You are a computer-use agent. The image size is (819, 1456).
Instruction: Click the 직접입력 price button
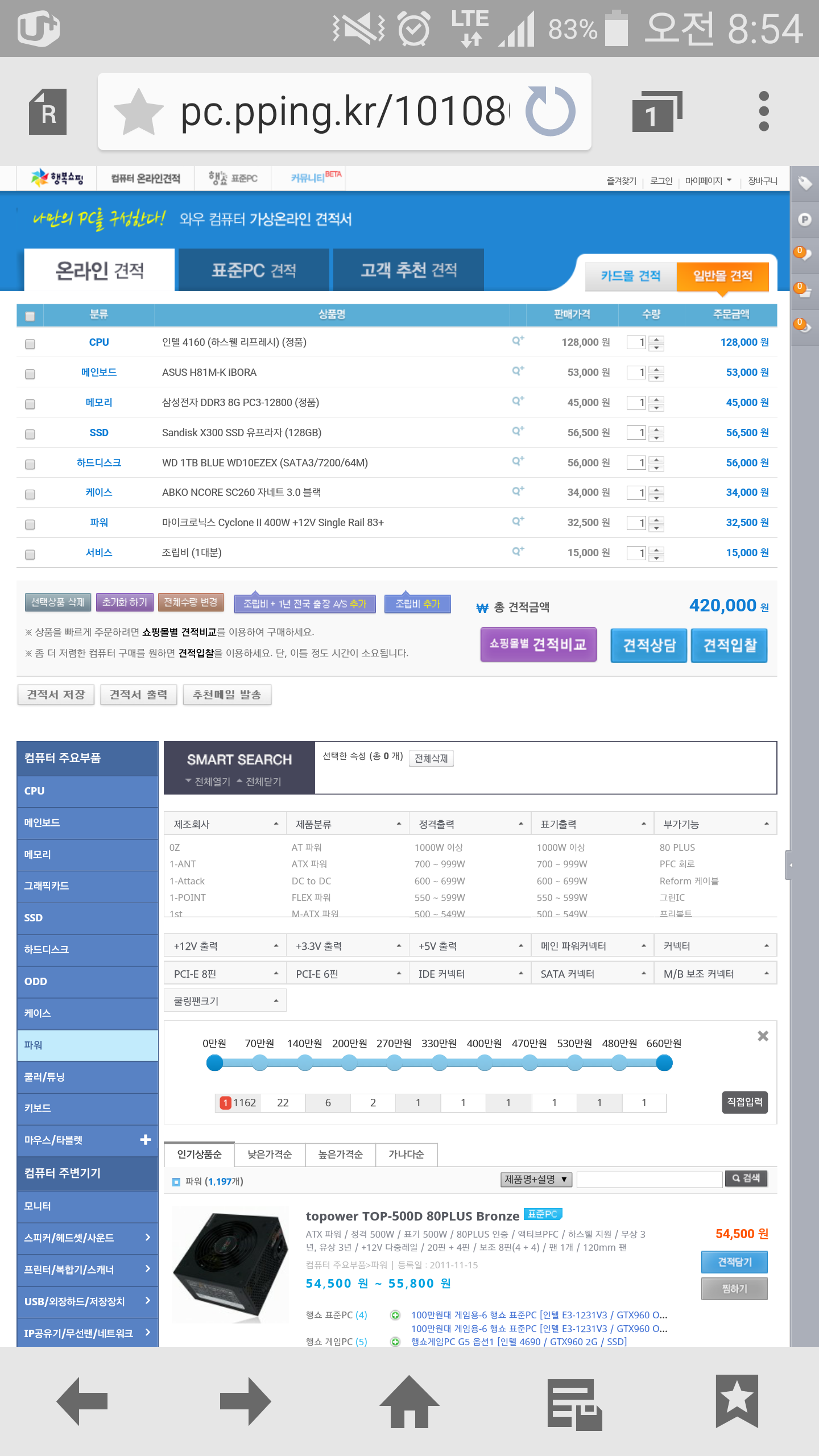(744, 1102)
